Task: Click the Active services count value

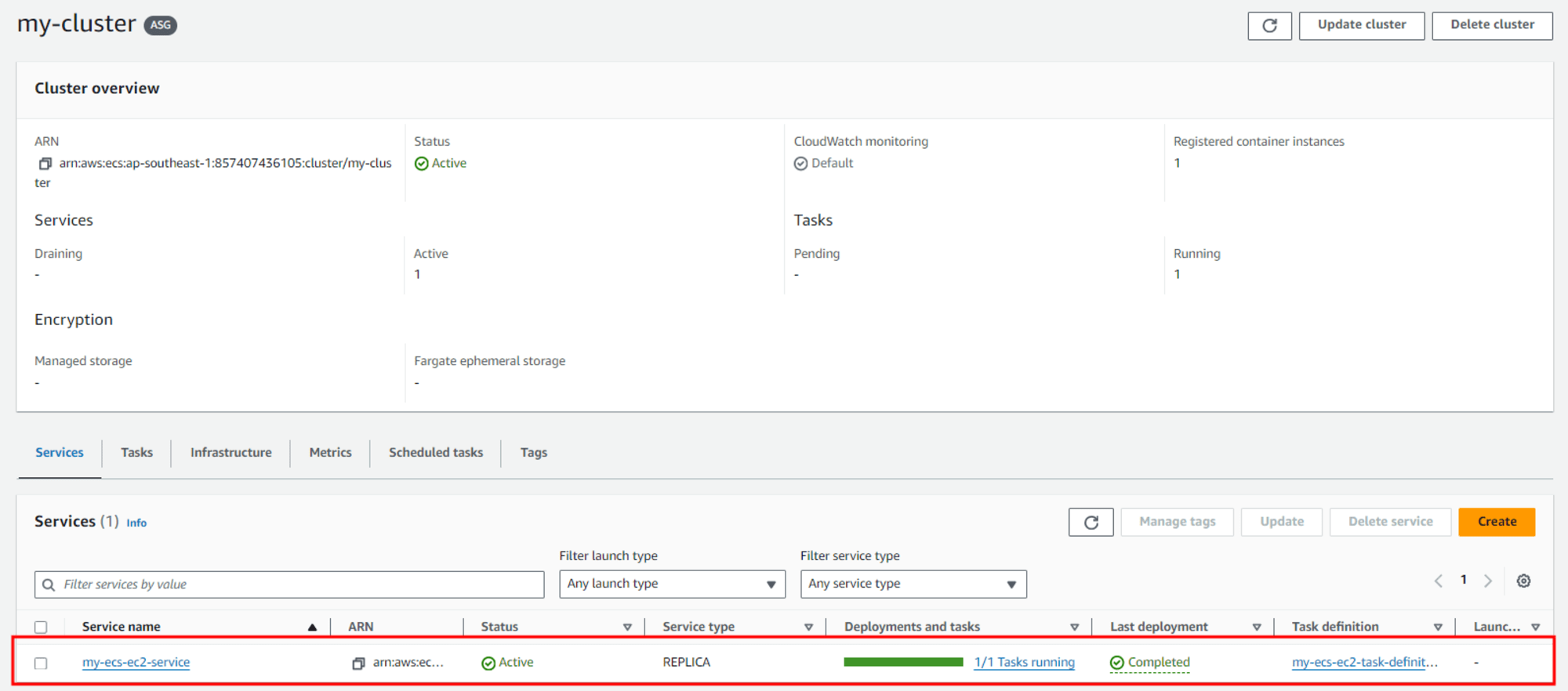Action: tap(417, 274)
